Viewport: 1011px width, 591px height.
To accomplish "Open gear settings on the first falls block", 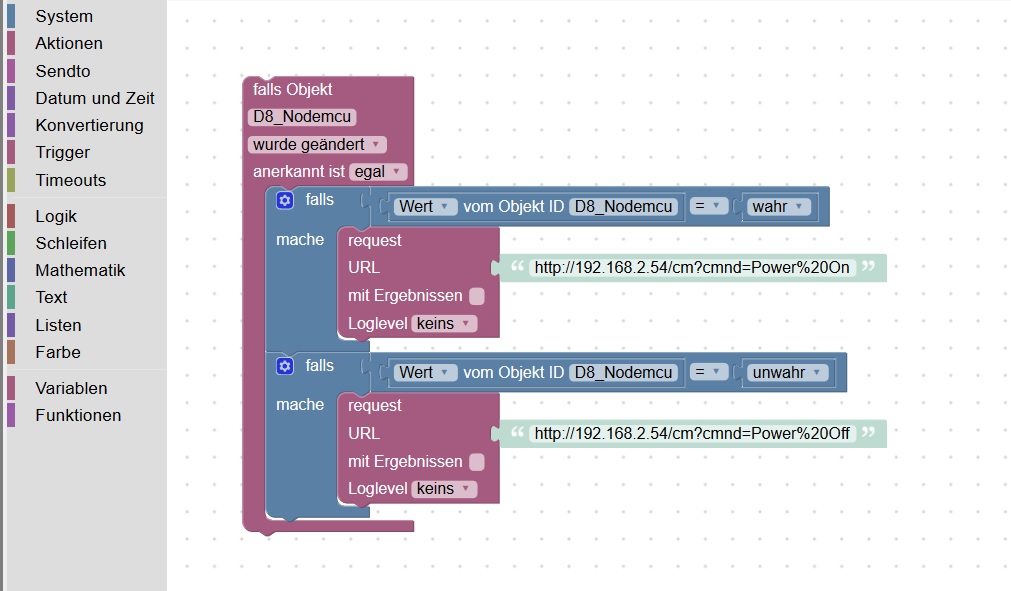I will coord(285,200).
